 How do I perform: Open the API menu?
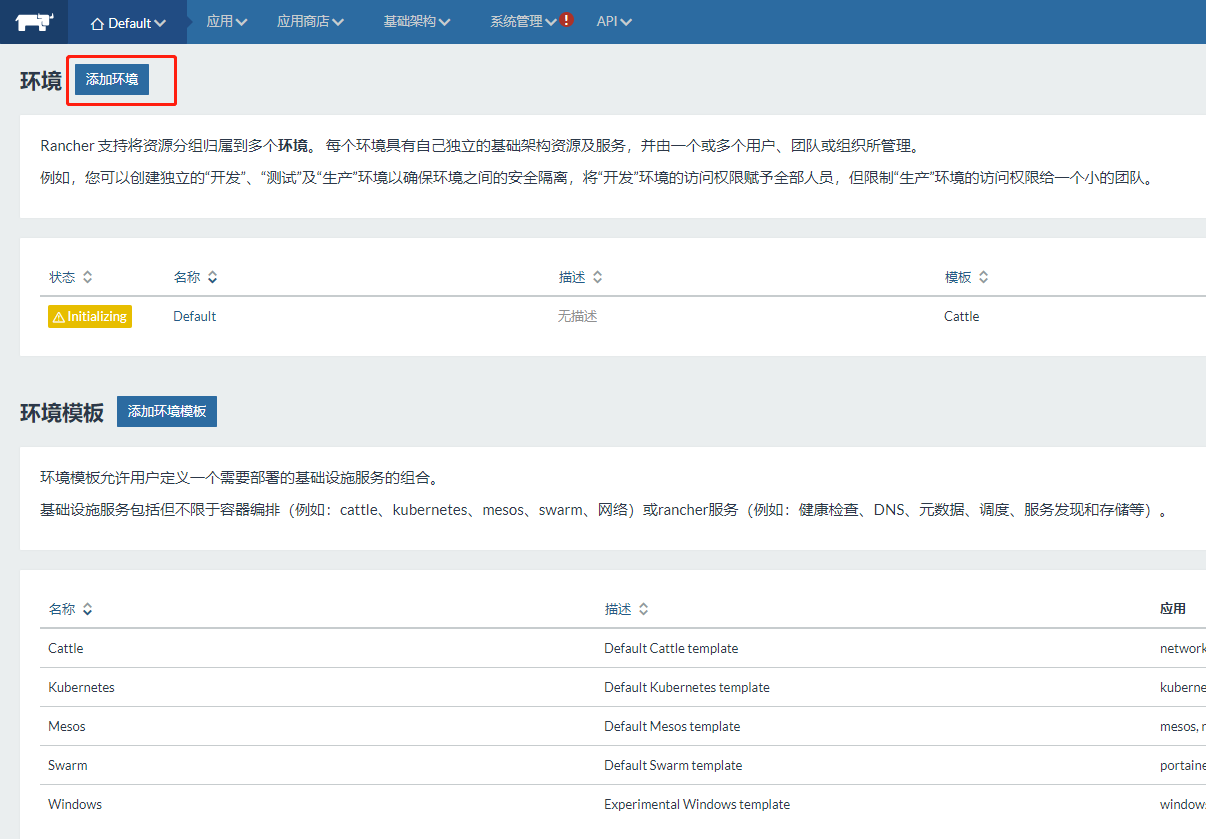click(x=613, y=21)
